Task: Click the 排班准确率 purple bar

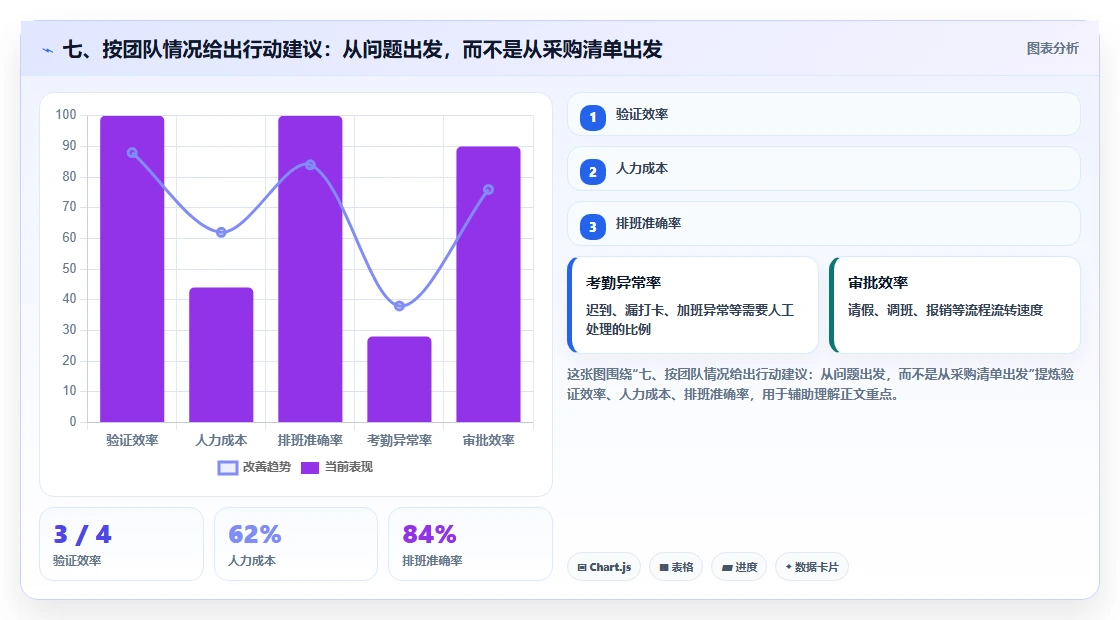Action: coord(310,269)
